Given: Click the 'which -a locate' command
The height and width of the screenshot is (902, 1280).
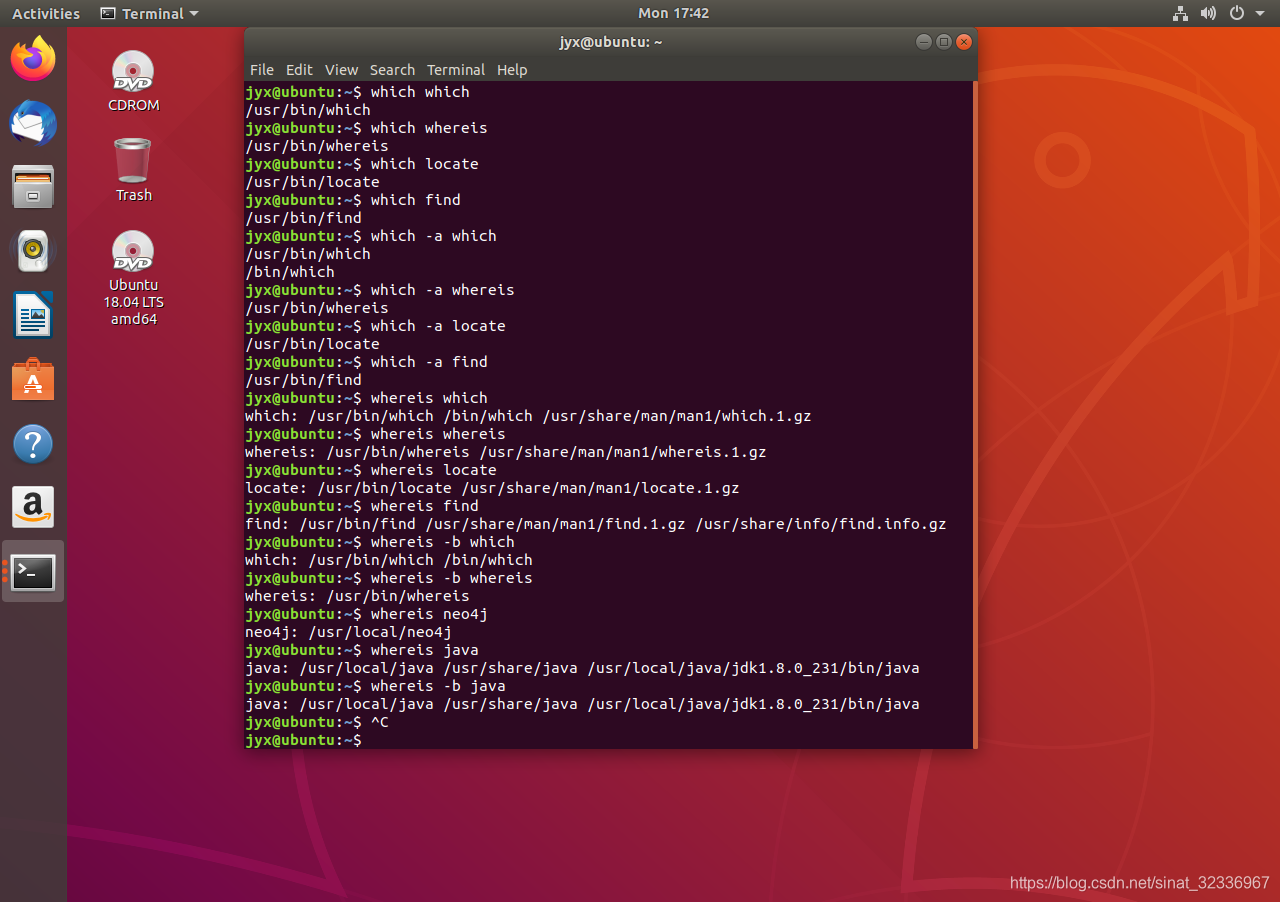Looking at the screenshot, I should pyautogui.click(x=375, y=326).
